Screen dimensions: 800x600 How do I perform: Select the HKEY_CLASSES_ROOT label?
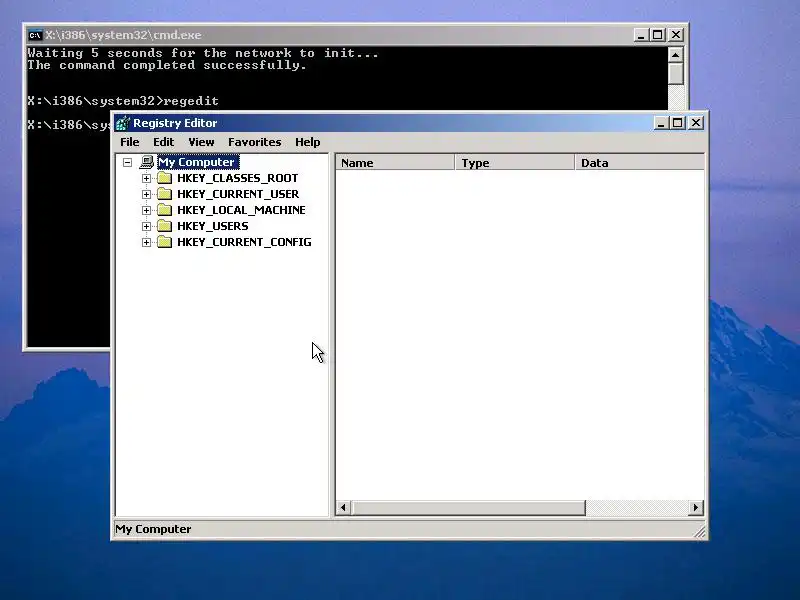tap(237, 178)
